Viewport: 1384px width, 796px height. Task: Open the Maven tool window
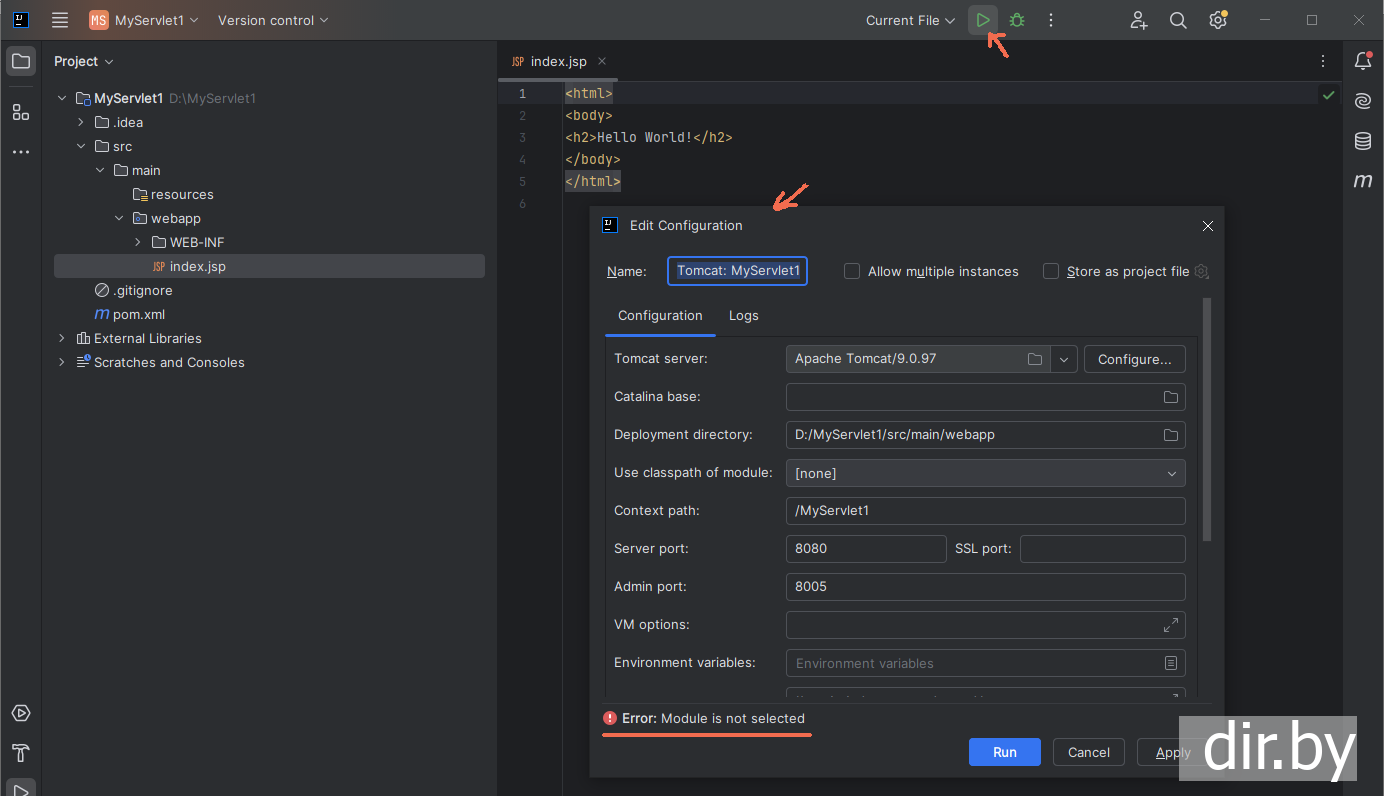click(1362, 181)
